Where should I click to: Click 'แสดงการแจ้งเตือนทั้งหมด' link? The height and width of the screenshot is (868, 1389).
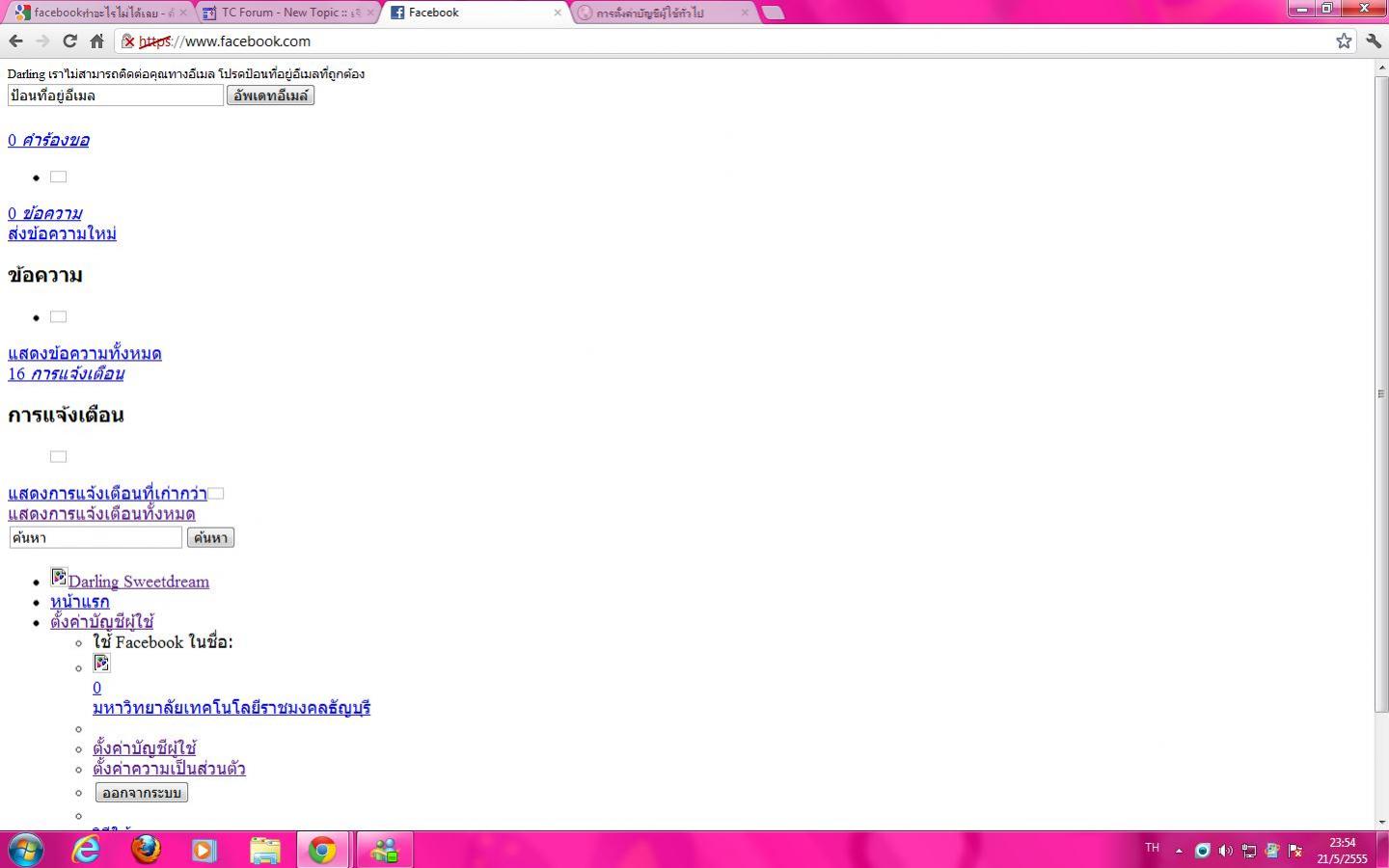101,514
